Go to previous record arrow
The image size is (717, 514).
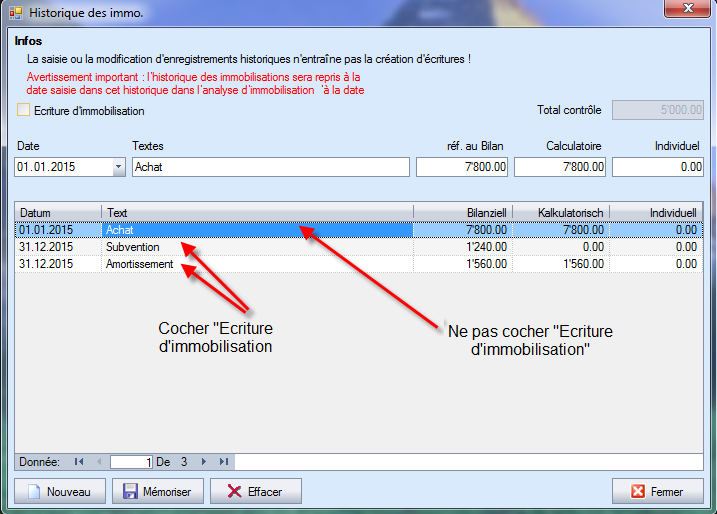pyautogui.click(x=99, y=462)
